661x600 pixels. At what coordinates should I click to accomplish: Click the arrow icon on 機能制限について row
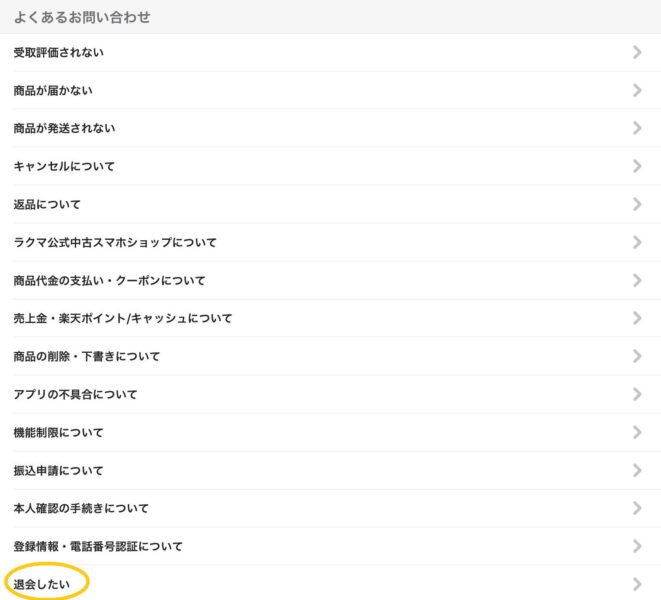pos(637,432)
